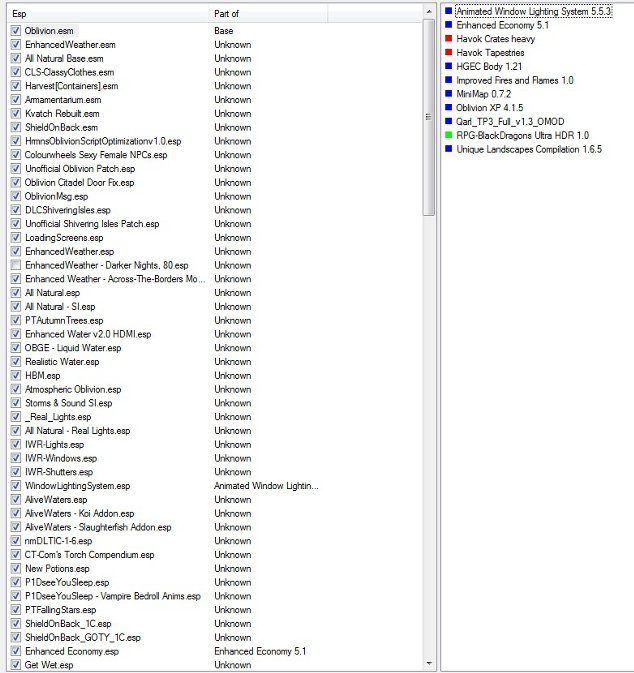This screenshot has height=673, width=634.
Task: Select Enhanced Economy 5.1 in mod list
Action: pyautogui.click(x=503, y=25)
